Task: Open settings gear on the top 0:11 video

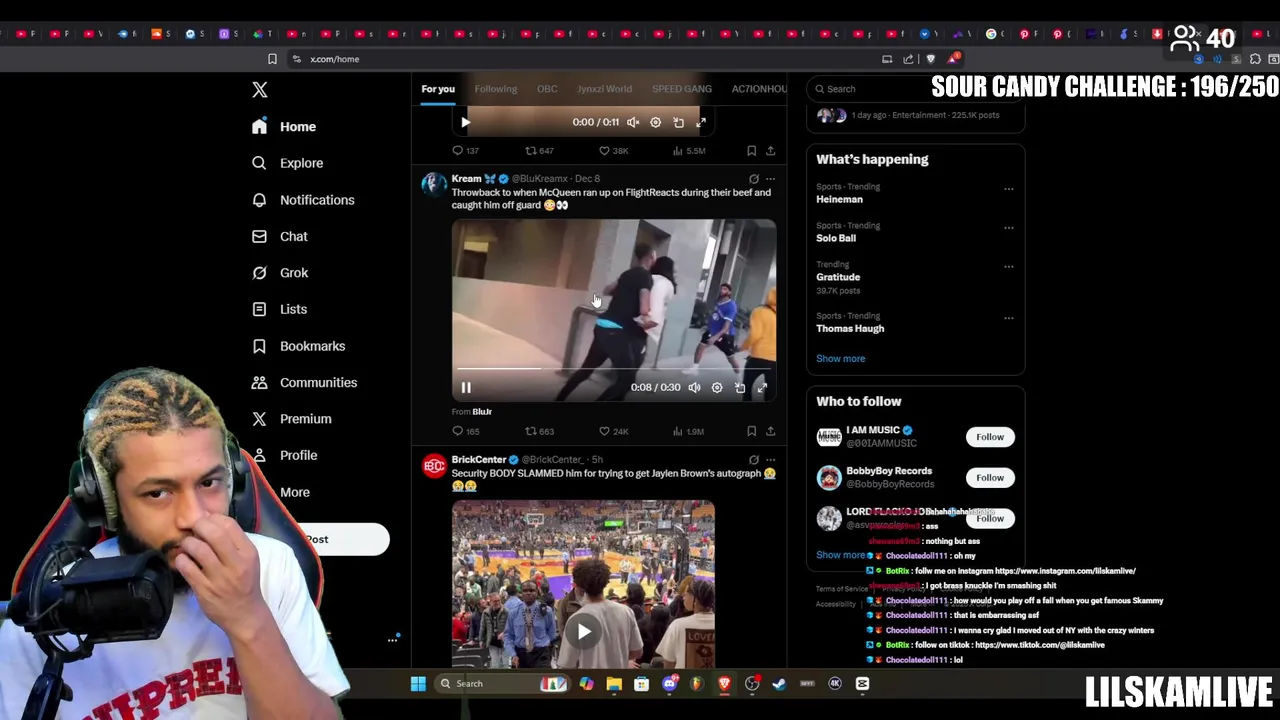Action: [655, 122]
